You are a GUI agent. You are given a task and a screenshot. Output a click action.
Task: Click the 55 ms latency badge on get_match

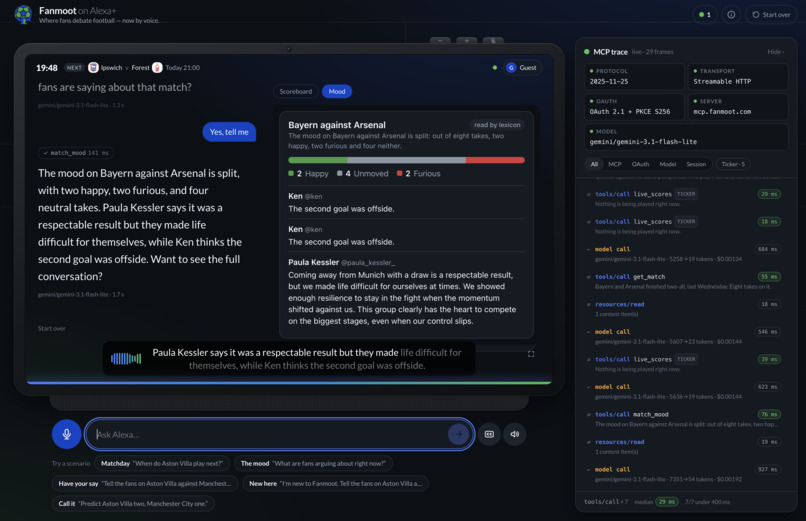click(769, 277)
